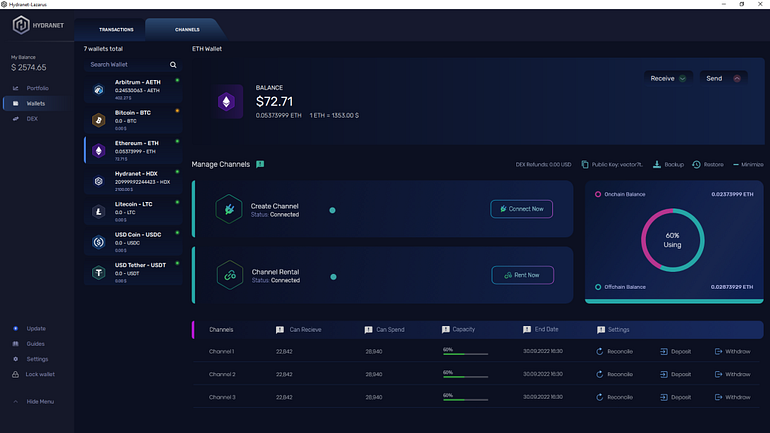Screen dimensions: 770x433
Task: Select the Hydranet - HDX wallet
Action: 133,181
